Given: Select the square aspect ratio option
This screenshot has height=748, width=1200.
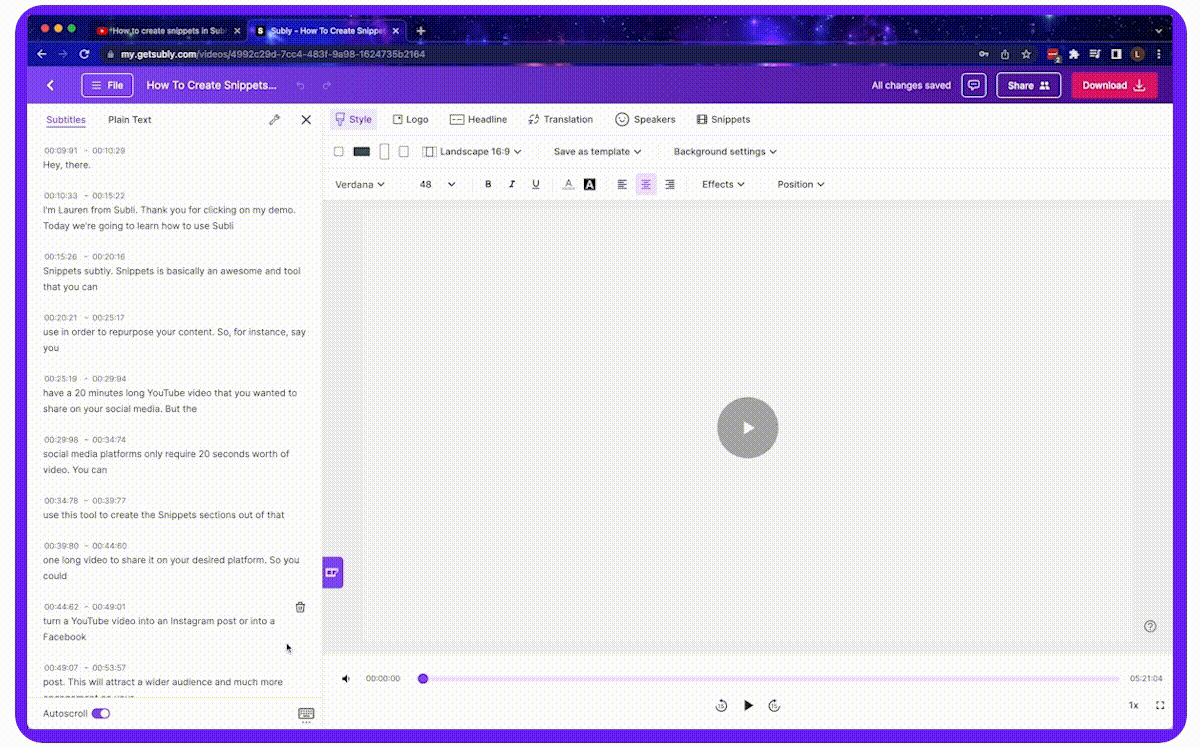Looking at the screenshot, I should click(x=339, y=152).
